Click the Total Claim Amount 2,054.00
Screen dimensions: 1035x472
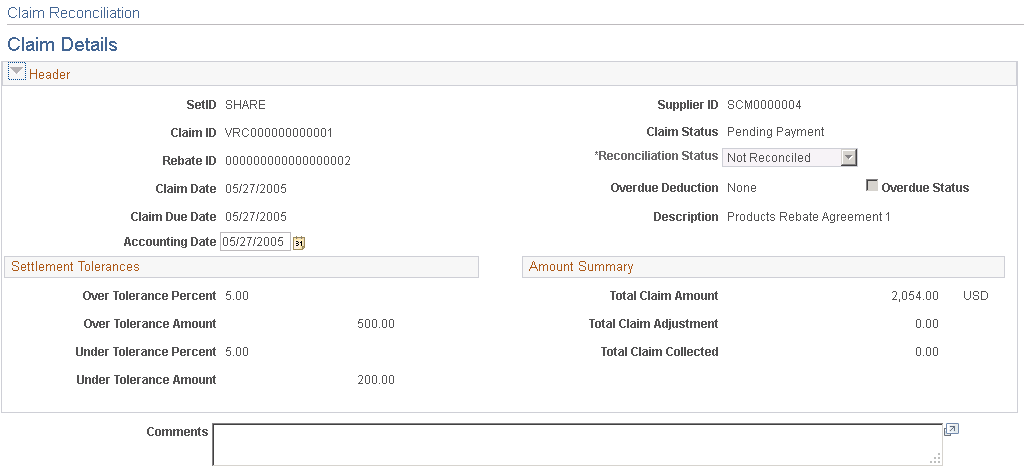(x=914, y=296)
